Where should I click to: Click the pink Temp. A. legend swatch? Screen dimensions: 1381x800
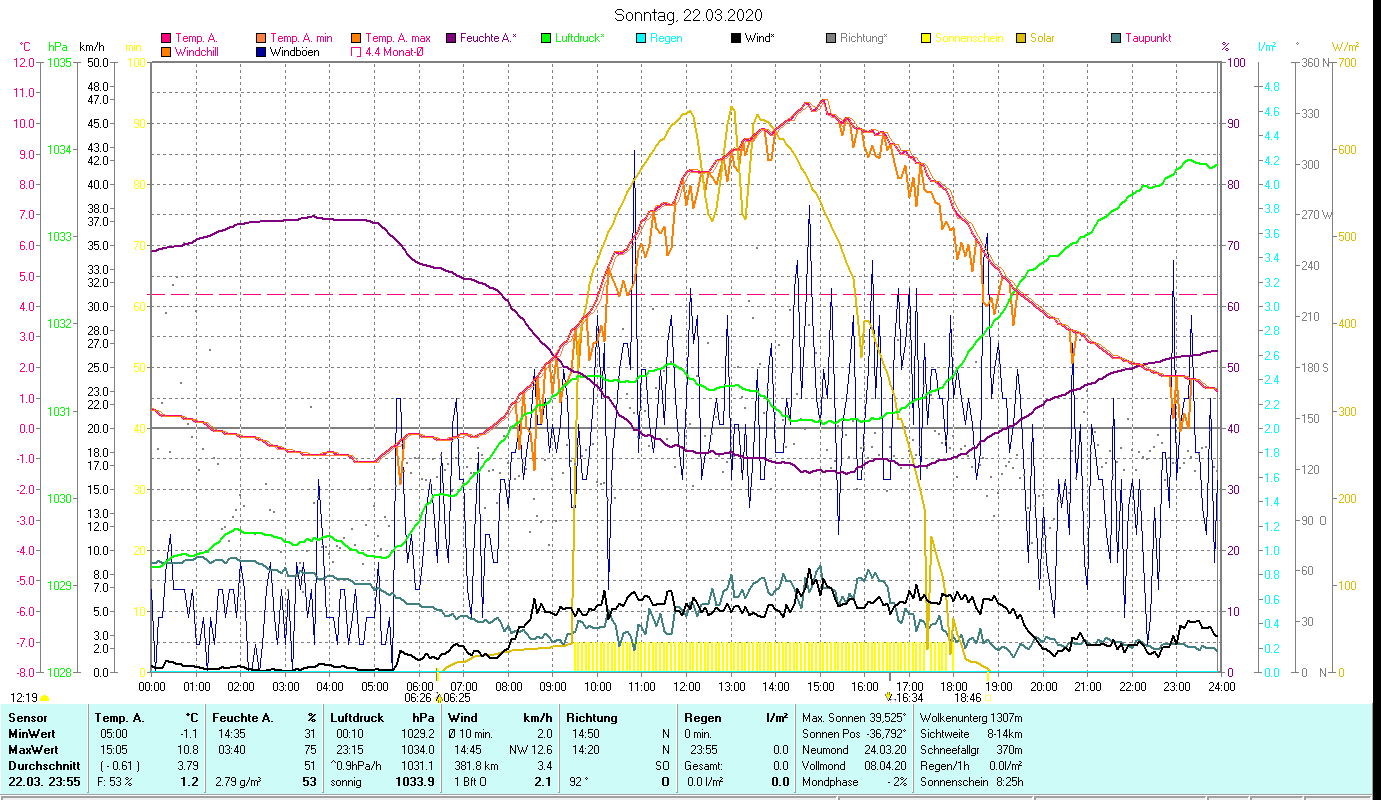coord(166,39)
